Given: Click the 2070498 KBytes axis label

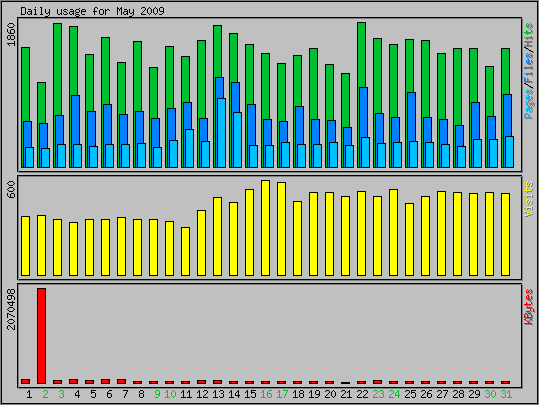Looking at the screenshot, I should coord(11,309).
